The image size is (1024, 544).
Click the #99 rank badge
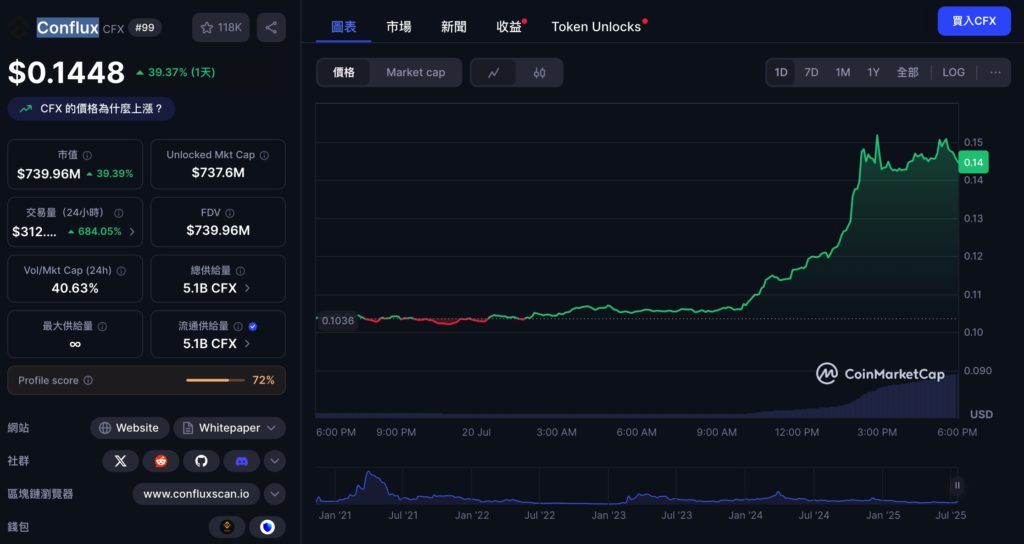[x=145, y=27]
